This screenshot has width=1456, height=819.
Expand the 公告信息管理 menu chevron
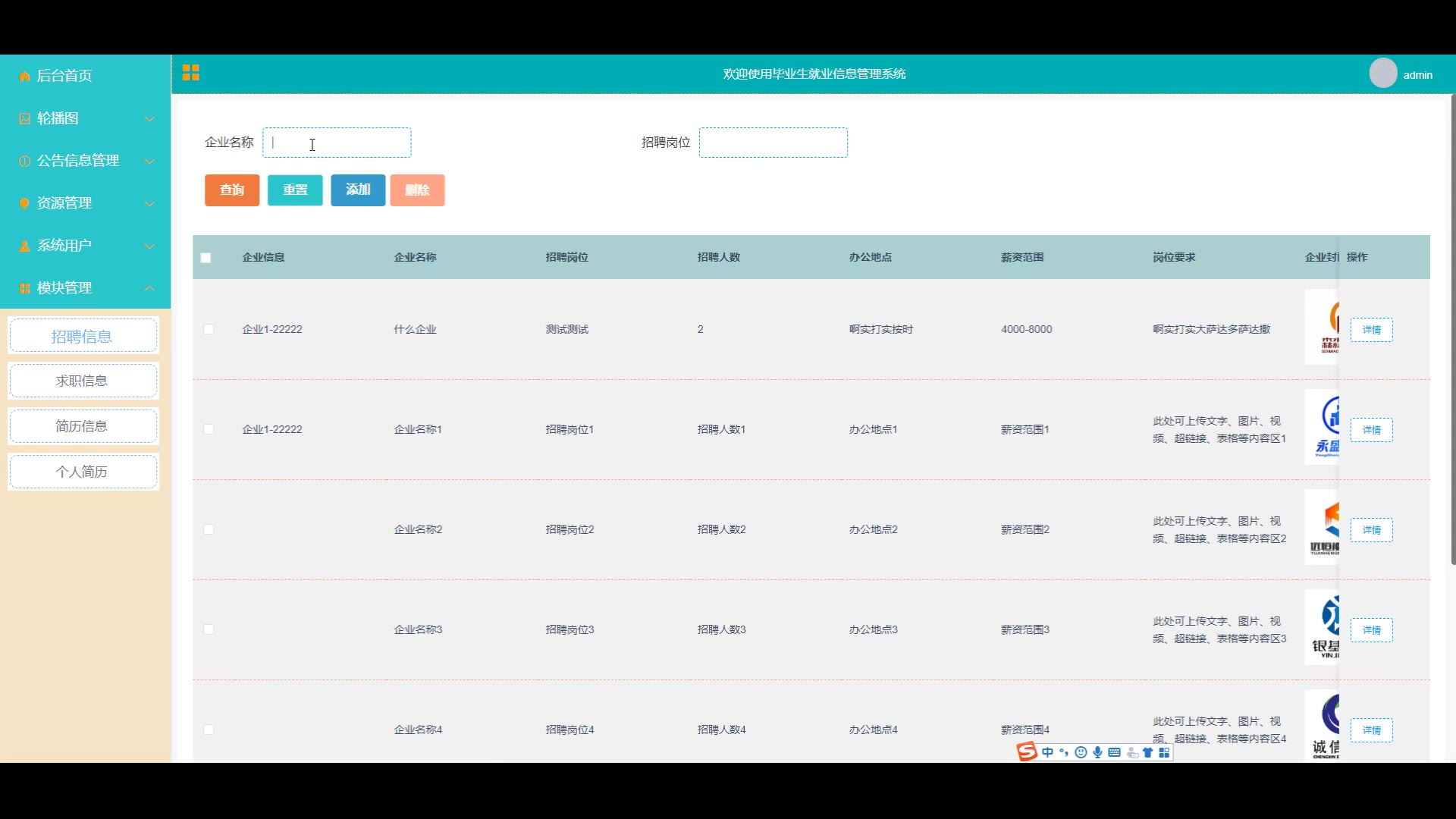pyautogui.click(x=149, y=161)
